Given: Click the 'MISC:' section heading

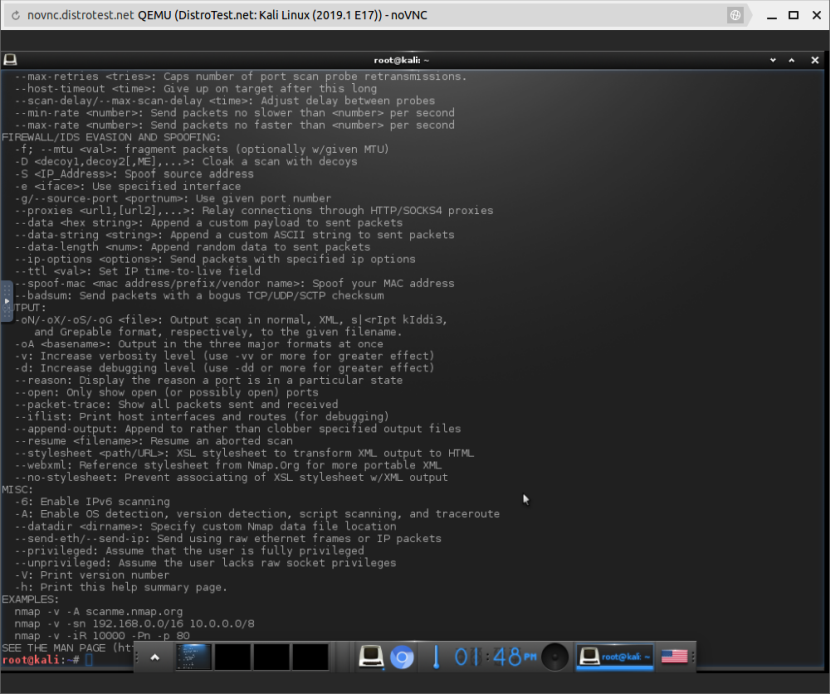Looking at the screenshot, I should pos(17,490).
